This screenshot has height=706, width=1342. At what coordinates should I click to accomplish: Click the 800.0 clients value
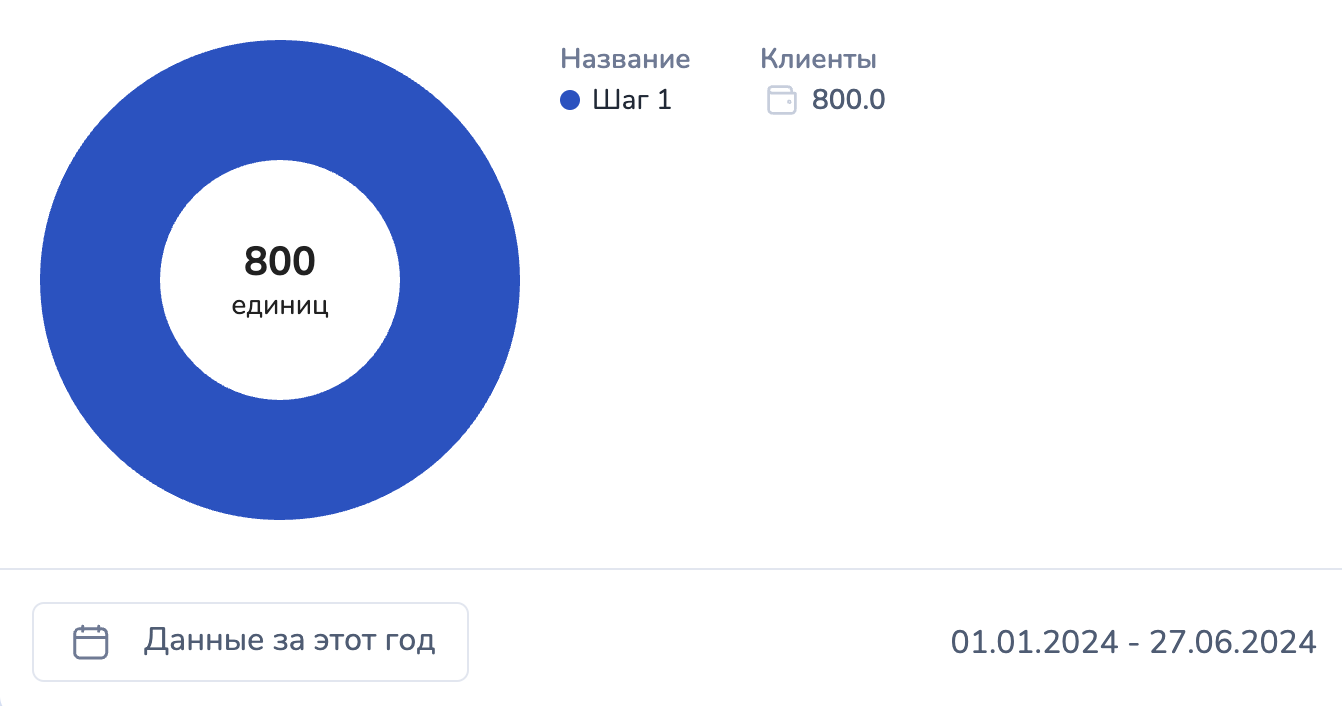[x=848, y=100]
